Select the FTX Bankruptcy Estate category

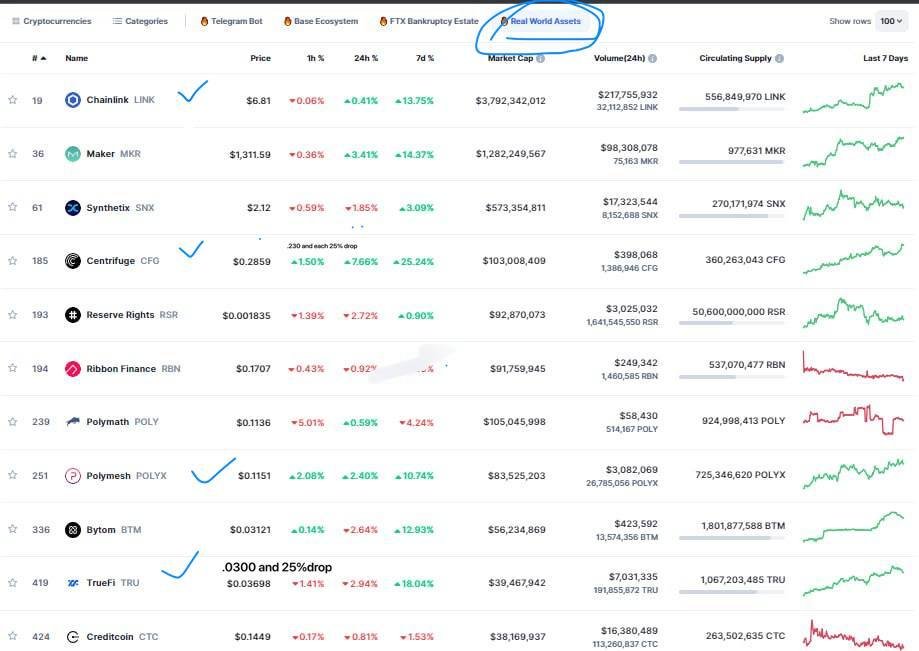tap(429, 21)
